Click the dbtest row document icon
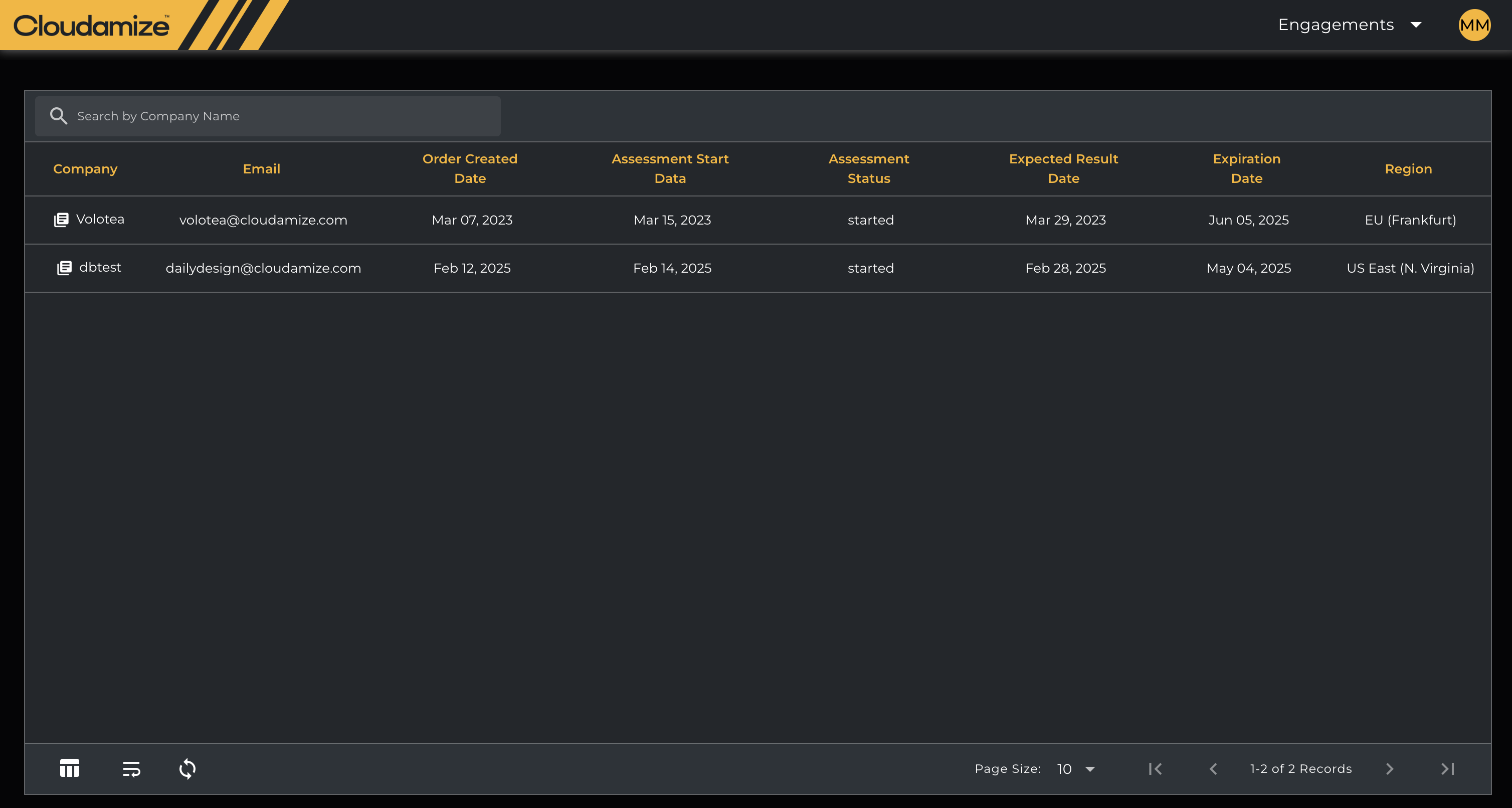1512x808 pixels. 64,268
